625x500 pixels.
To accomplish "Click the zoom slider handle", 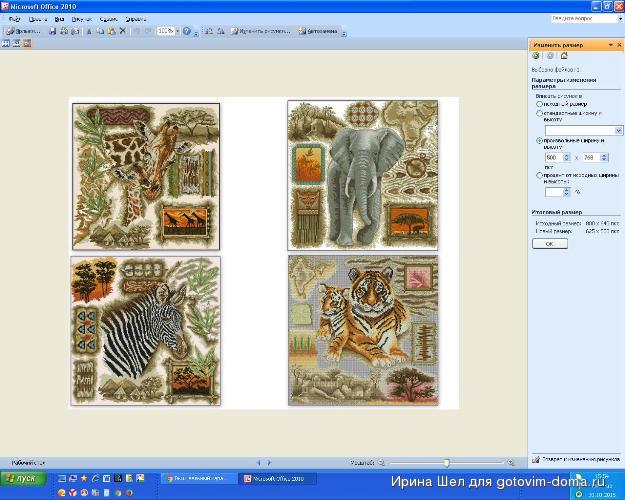I will point(446,463).
